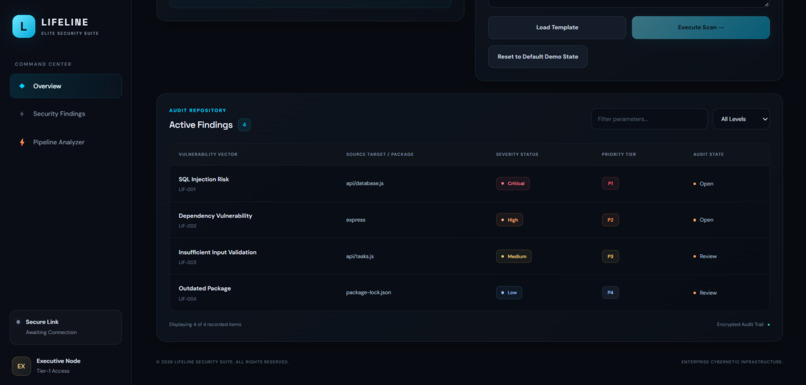Click Review state of Outdated Package row
806x385 pixels.
[x=705, y=292]
